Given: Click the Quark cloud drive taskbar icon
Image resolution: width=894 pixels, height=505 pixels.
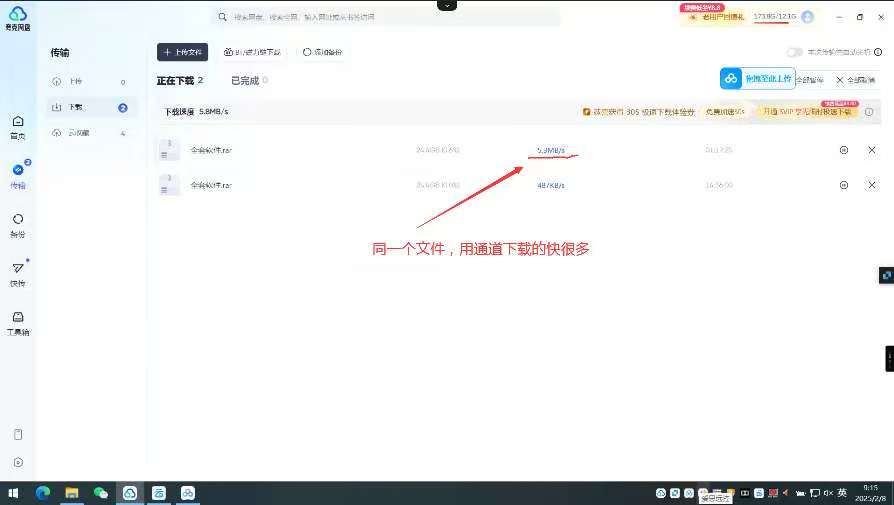Looking at the screenshot, I should pyautogui.click(x=129, y=493).
